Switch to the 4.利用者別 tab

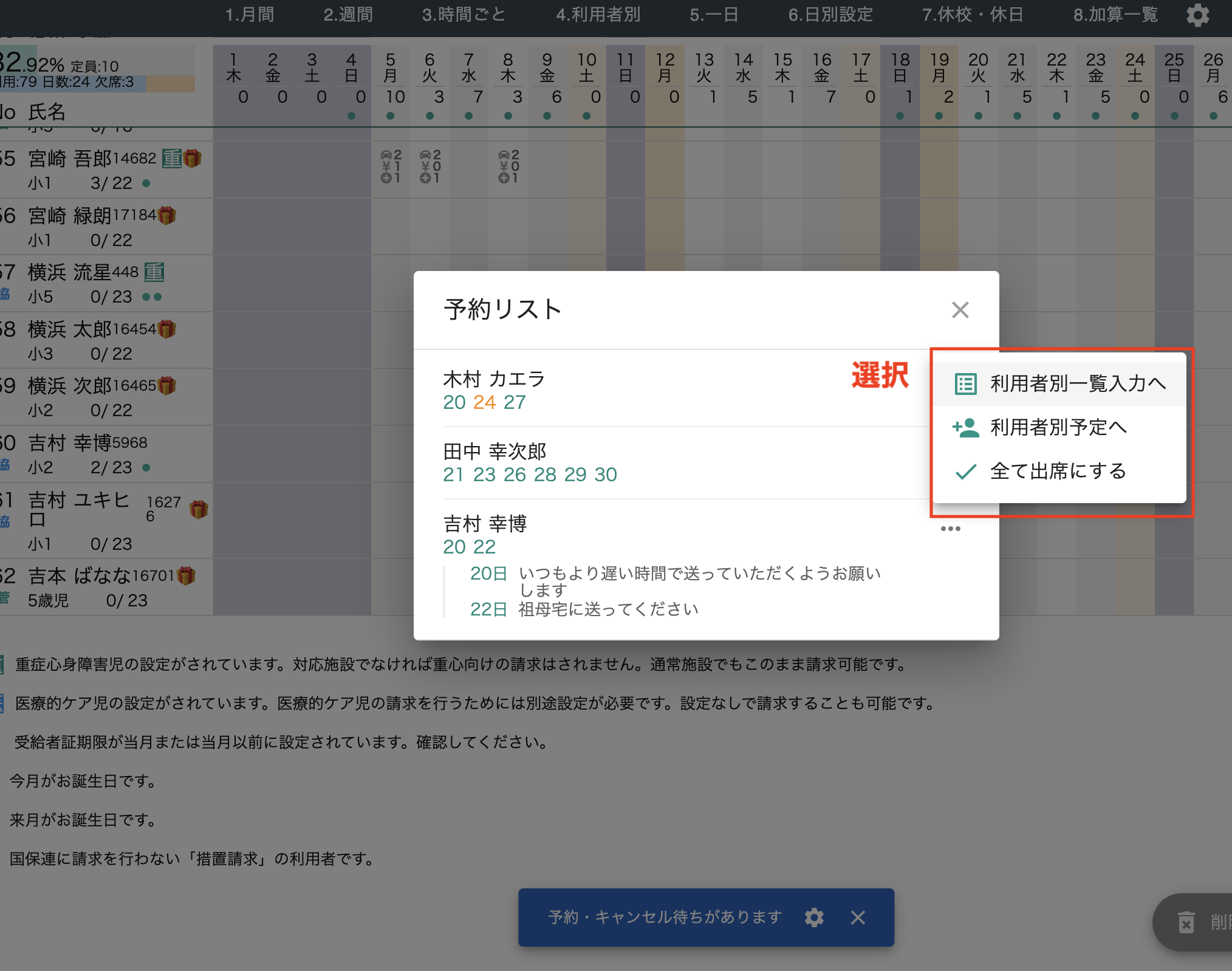pos(598,15)
